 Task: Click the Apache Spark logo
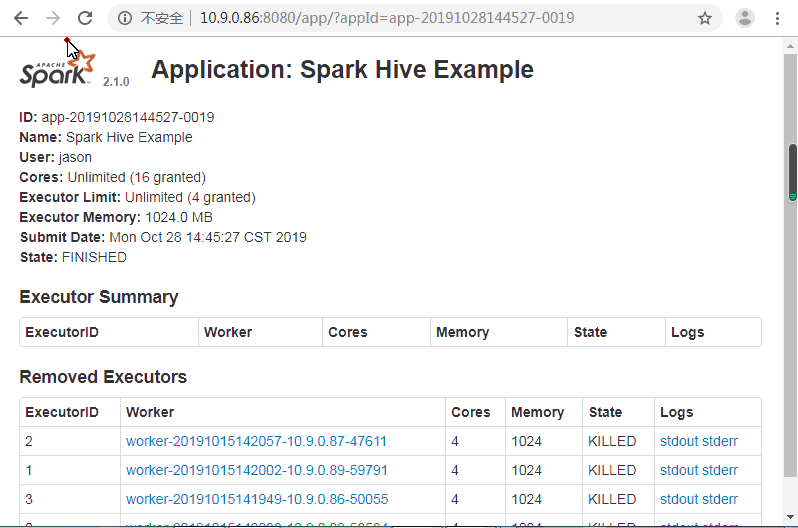(58, 71)
